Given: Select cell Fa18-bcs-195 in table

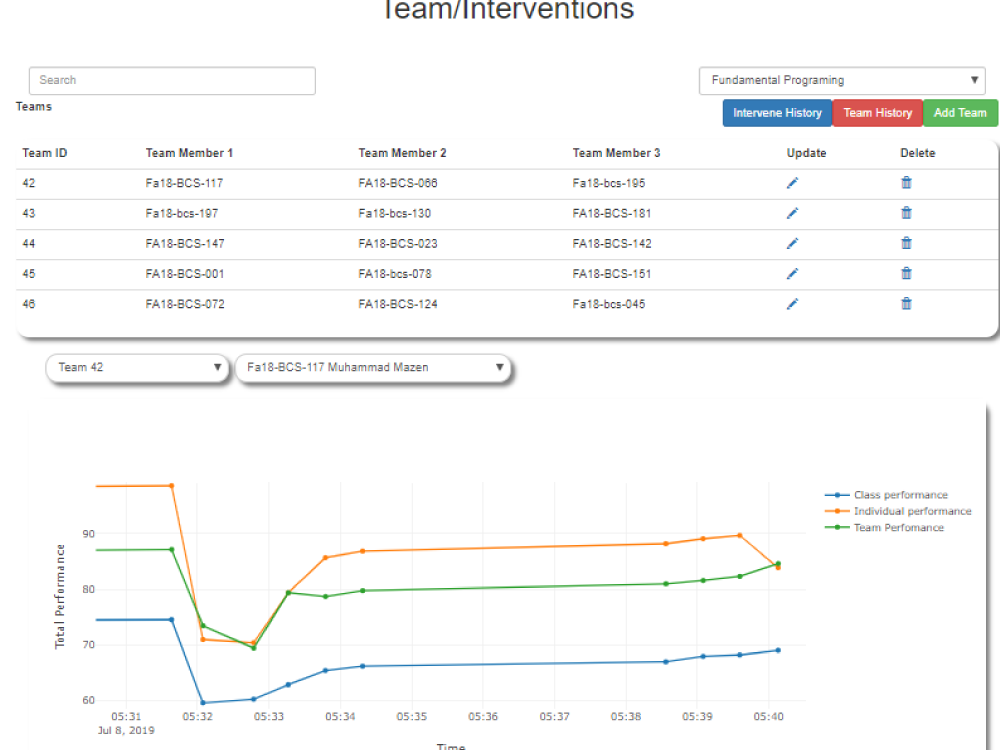Looking at the screenshot, I should tap(608, 184).
